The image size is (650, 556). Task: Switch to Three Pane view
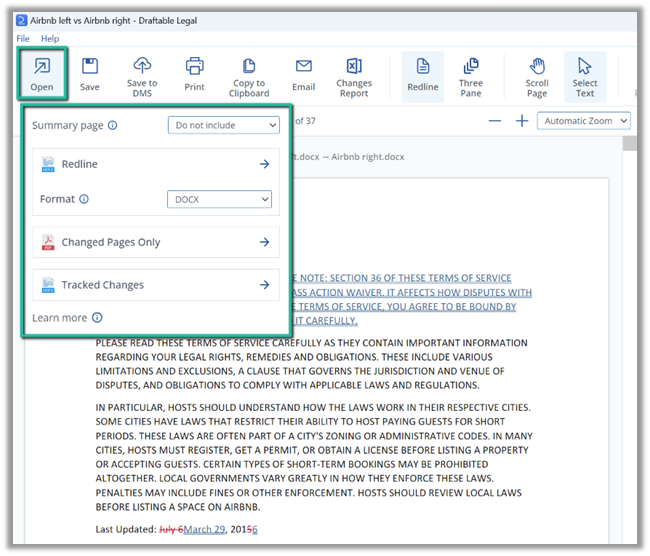pyautogui.click(x=471, y=77)
